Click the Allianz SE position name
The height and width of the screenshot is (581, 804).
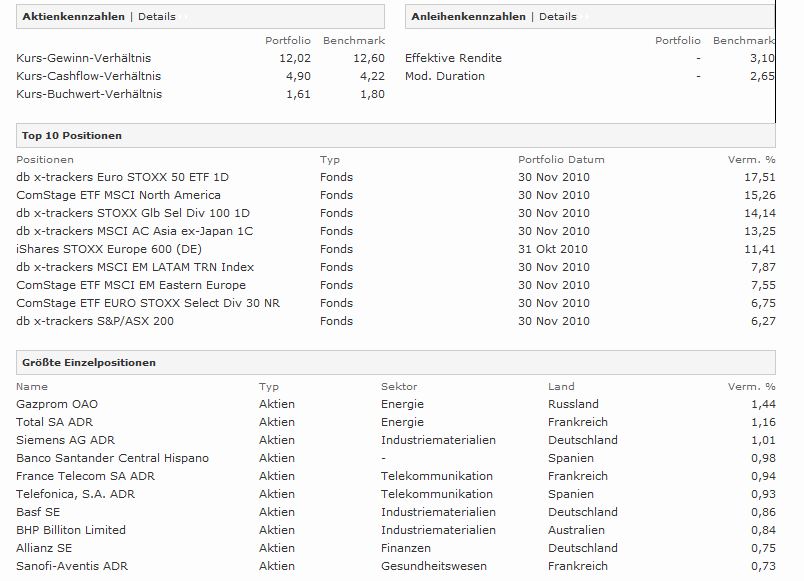(44, 548)
